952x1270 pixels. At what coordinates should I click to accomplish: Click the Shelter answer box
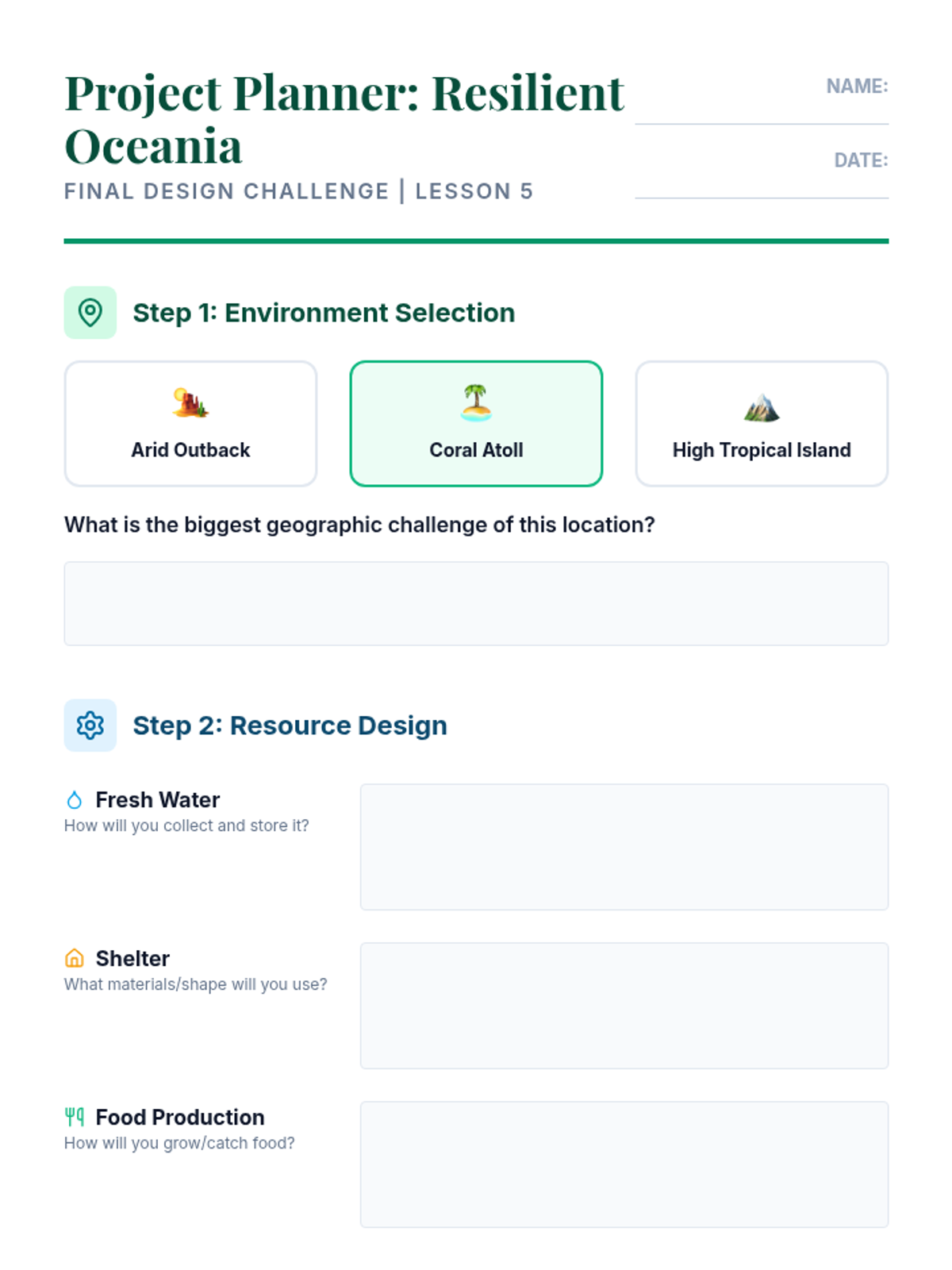(624, 1006)
